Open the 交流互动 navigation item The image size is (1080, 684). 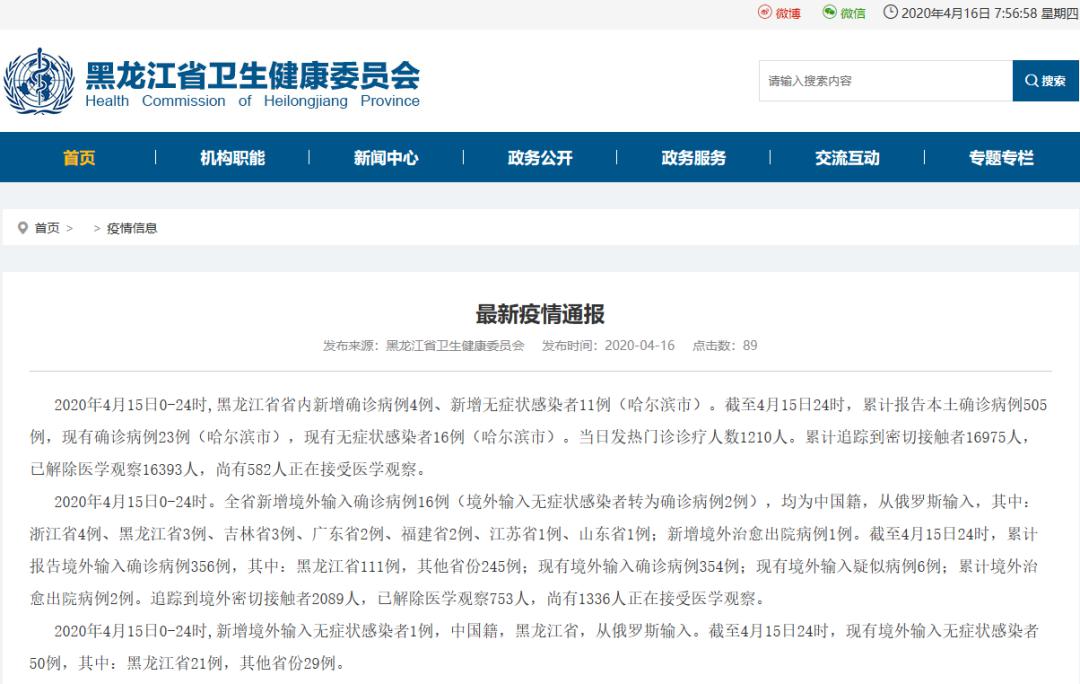847,158
